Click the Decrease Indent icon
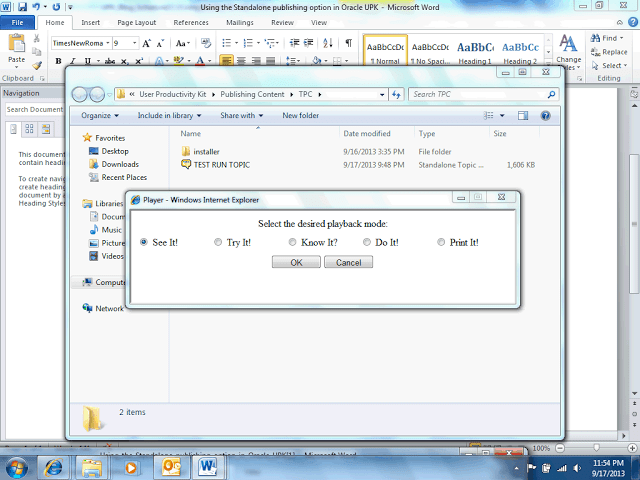Viewport: 640px width, 480px height. [295, 43]
